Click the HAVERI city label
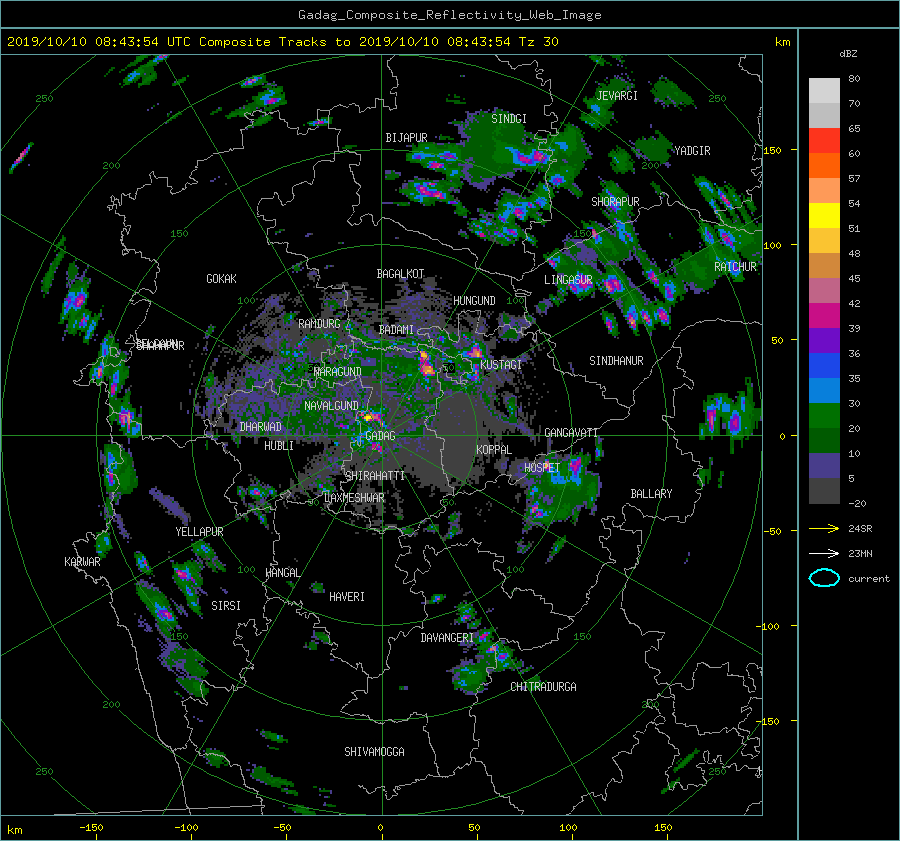 347,597
